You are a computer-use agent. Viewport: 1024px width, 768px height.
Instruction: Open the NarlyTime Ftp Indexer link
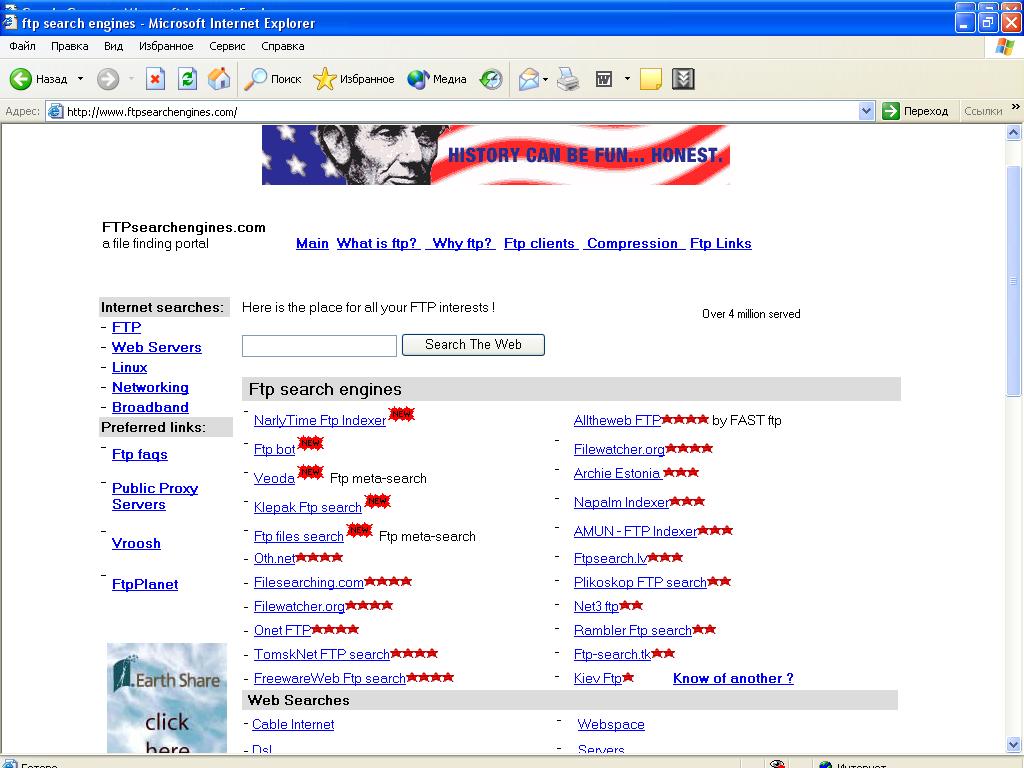point(320,421)
